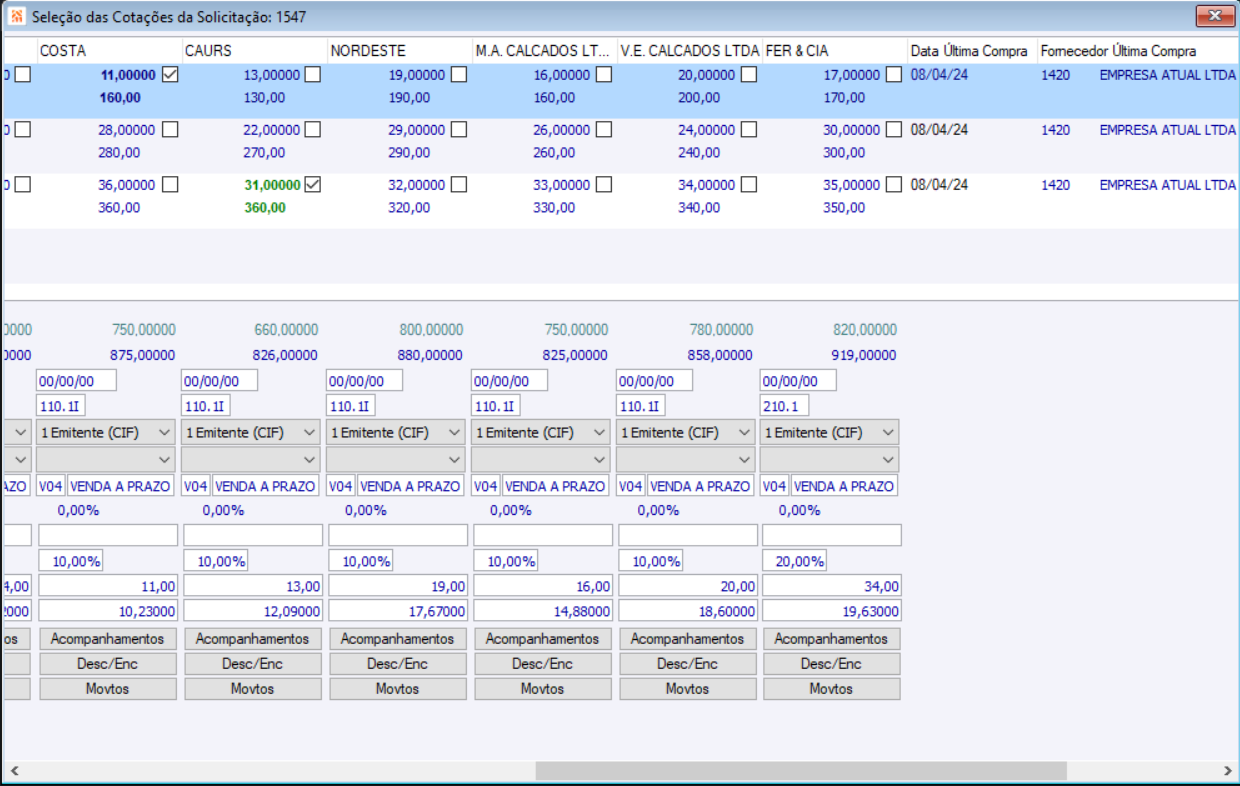Click the 10,00% field under NORDESTE column
This screenshot has height=786, width=1240.
pyautogui.click(x=361, y=561)
